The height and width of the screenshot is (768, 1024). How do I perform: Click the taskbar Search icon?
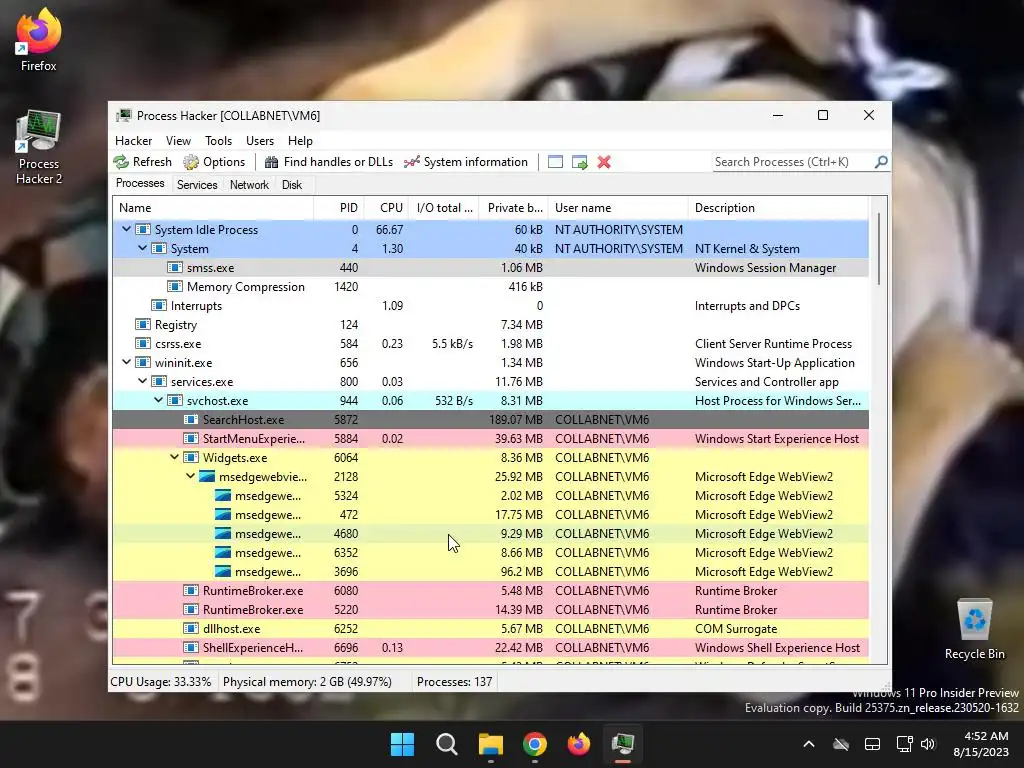pyautogui.click(x=447, y=744)
